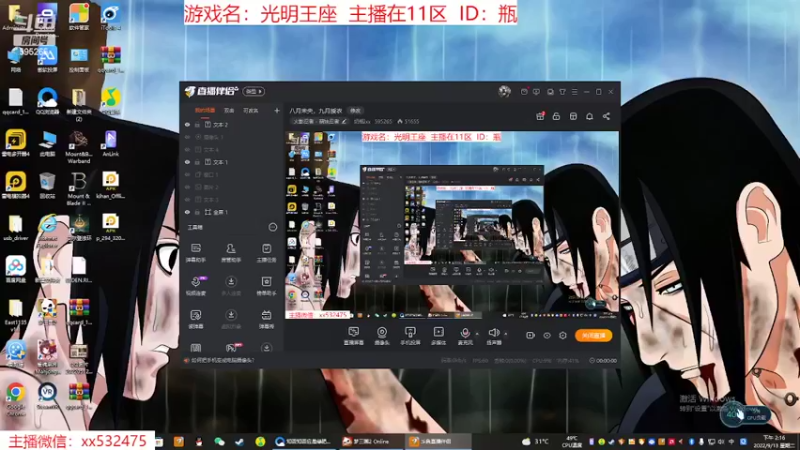Toggle lock on the 全屏 1 layer

[x=197, y=212]
